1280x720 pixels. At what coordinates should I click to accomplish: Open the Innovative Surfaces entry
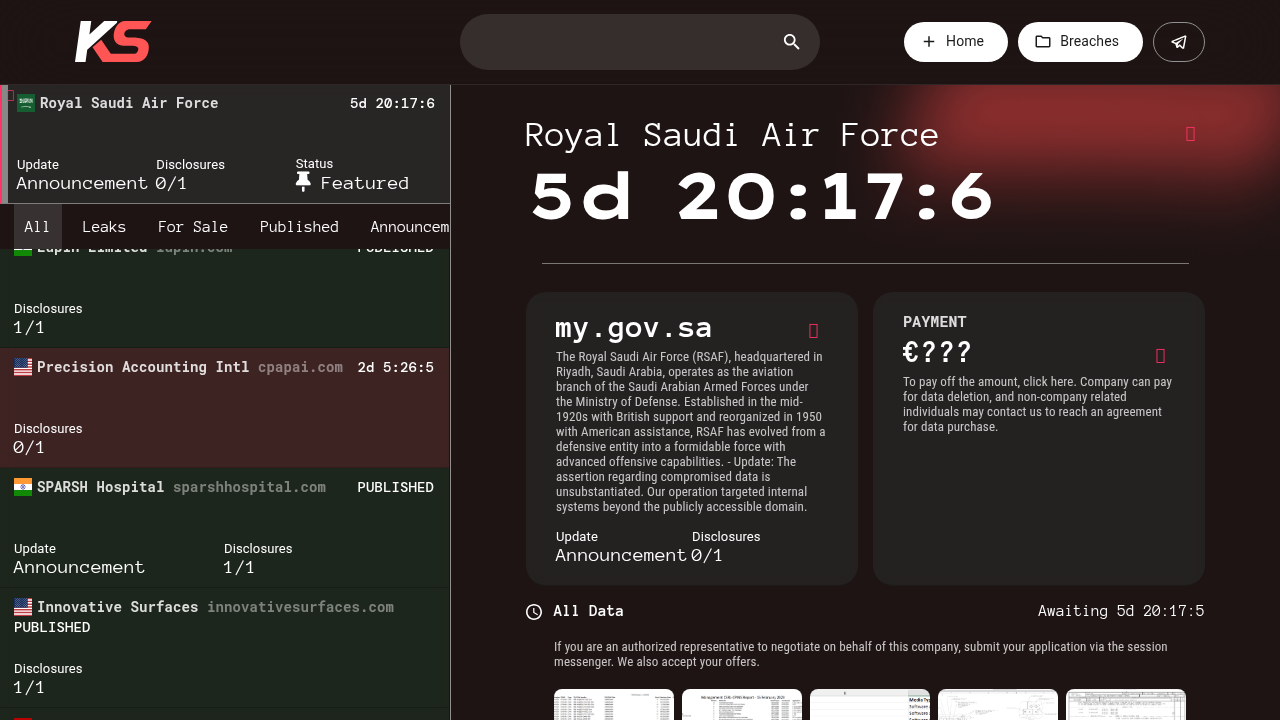point(225,648)
